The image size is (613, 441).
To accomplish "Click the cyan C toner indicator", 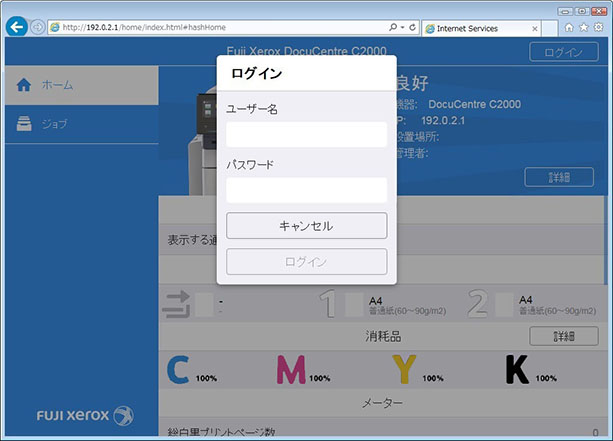I will point(178,370).
